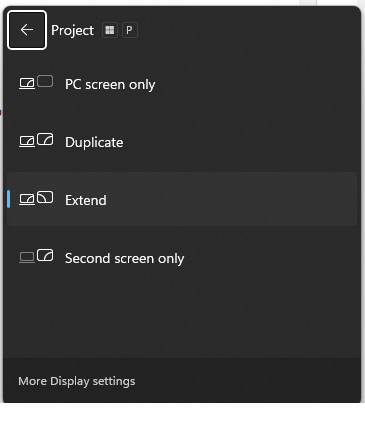This screenshot has height=422, width=365.
Task: Click the Windows logo key badge
Action: 110,30
